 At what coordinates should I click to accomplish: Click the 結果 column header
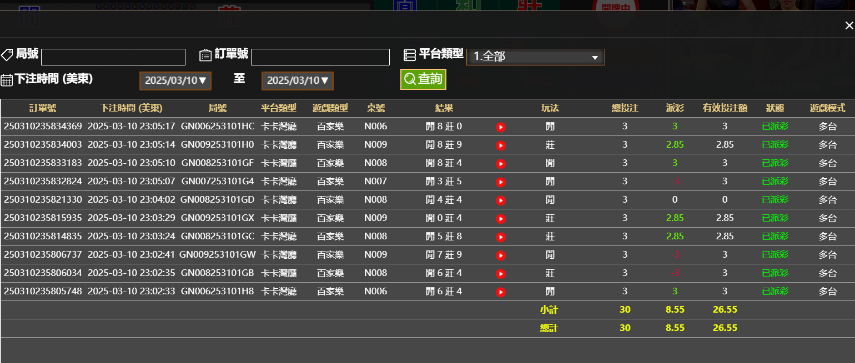pyautogui.click(x=444, y=108)
